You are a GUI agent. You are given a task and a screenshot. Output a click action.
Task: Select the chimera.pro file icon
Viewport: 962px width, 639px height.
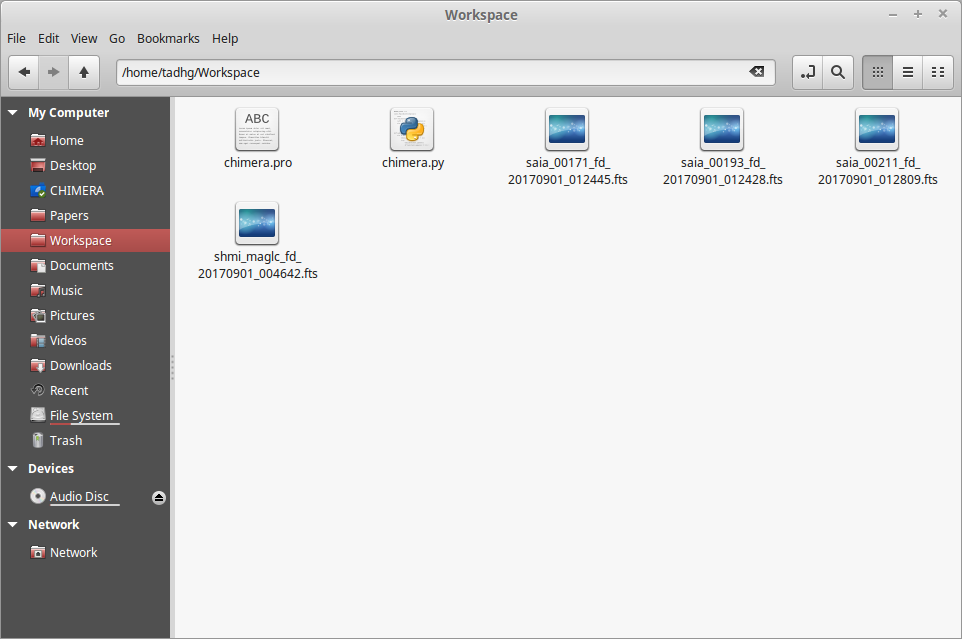pyautogui.click(x=257, y=129)
